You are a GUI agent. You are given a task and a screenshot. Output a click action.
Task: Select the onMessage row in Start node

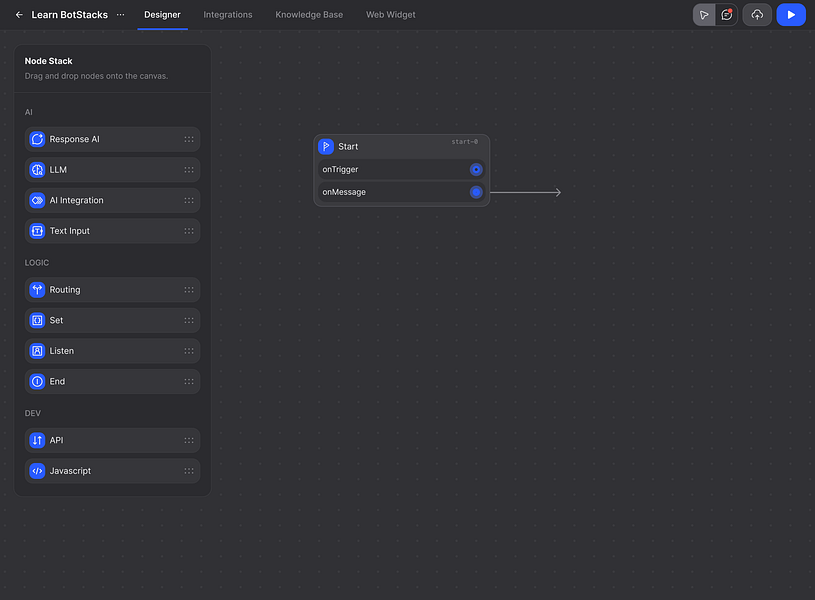tap(401, 192)
